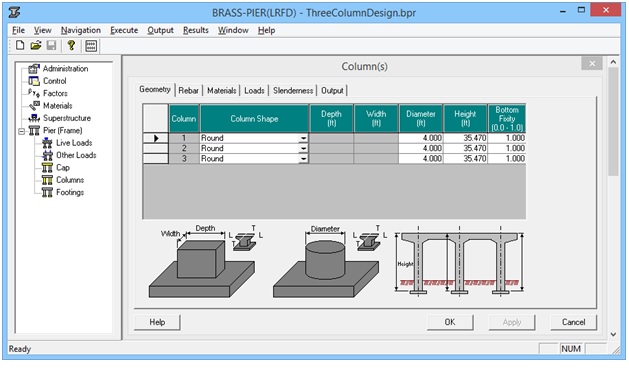
Task: Click the OK button
Action: tap(450, 322)
